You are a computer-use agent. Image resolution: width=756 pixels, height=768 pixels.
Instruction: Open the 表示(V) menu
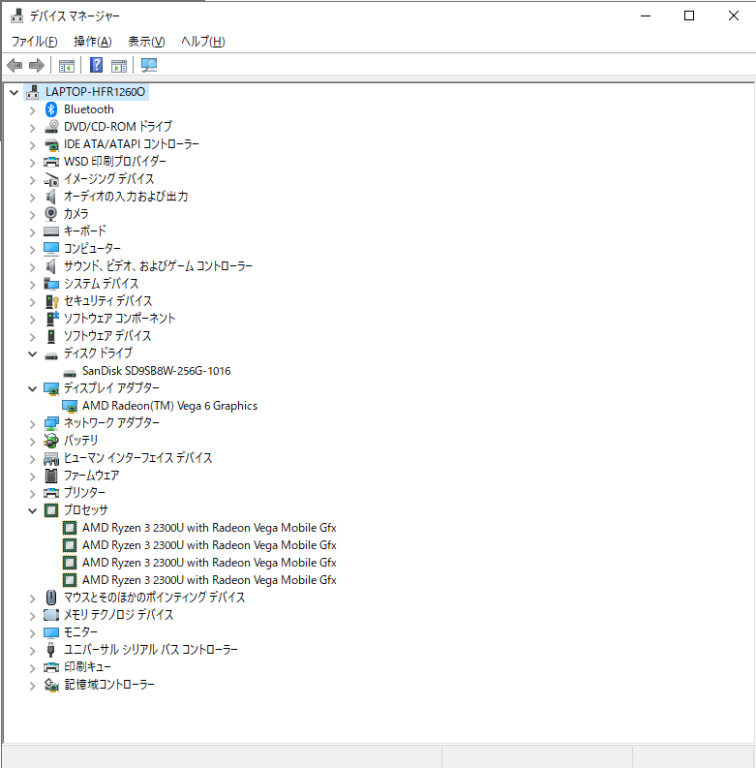146,42
